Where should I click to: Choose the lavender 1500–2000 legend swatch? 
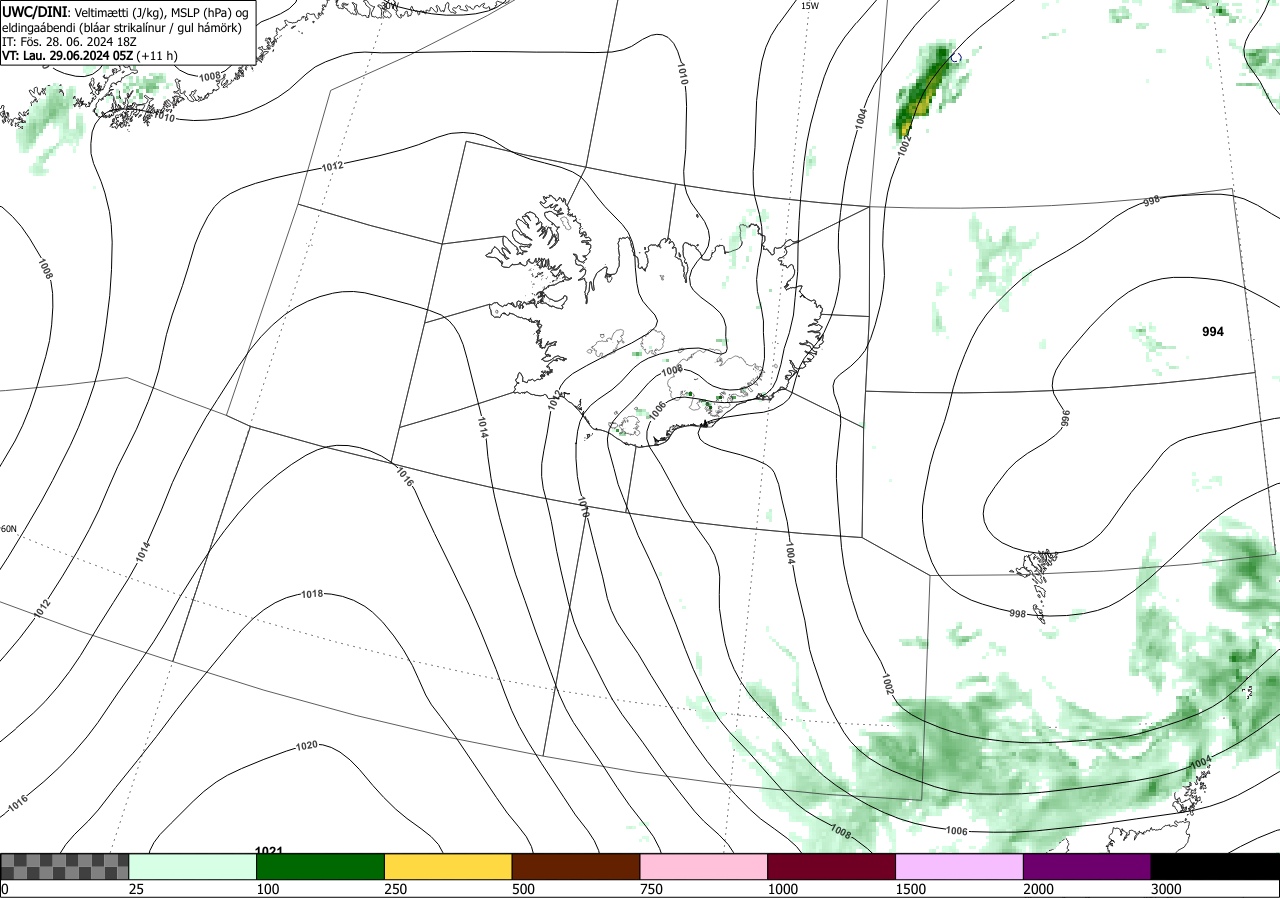click(959, 866)
